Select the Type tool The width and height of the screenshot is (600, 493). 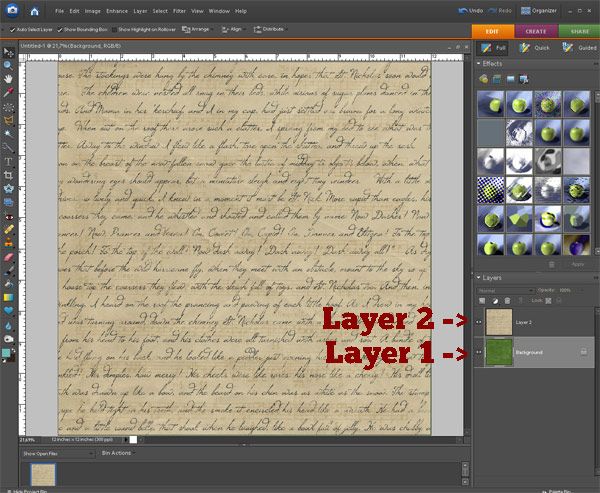[8, 162]
